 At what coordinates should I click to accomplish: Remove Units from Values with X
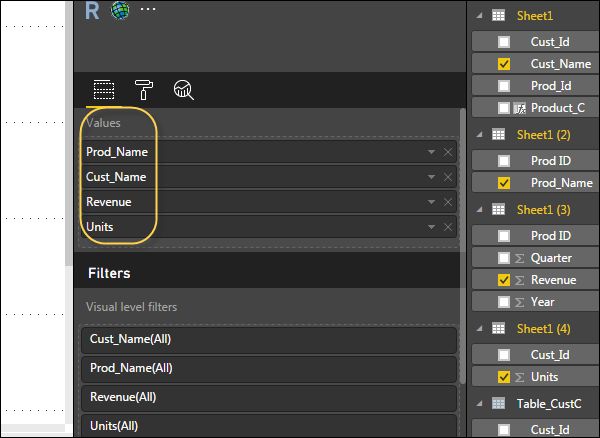point(448,227)
